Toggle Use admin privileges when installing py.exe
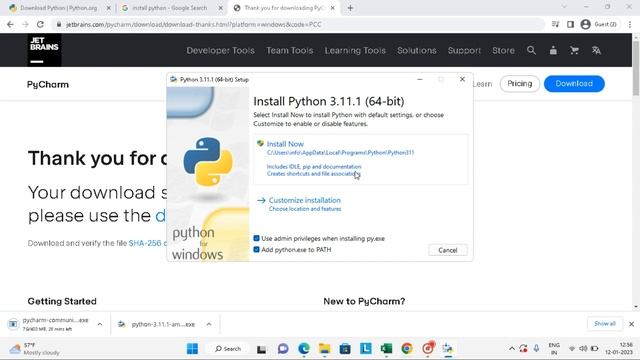640x360 pixels. [256, 238]
